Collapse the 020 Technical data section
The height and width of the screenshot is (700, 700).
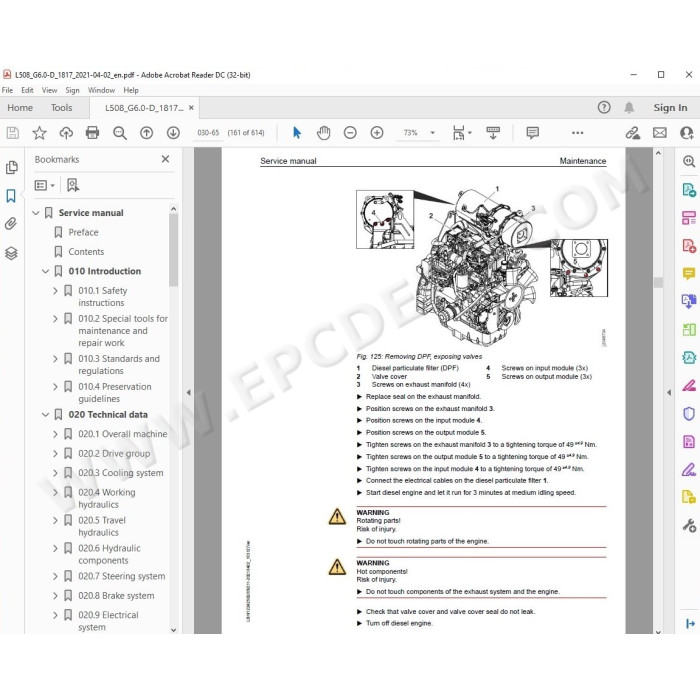46,415
